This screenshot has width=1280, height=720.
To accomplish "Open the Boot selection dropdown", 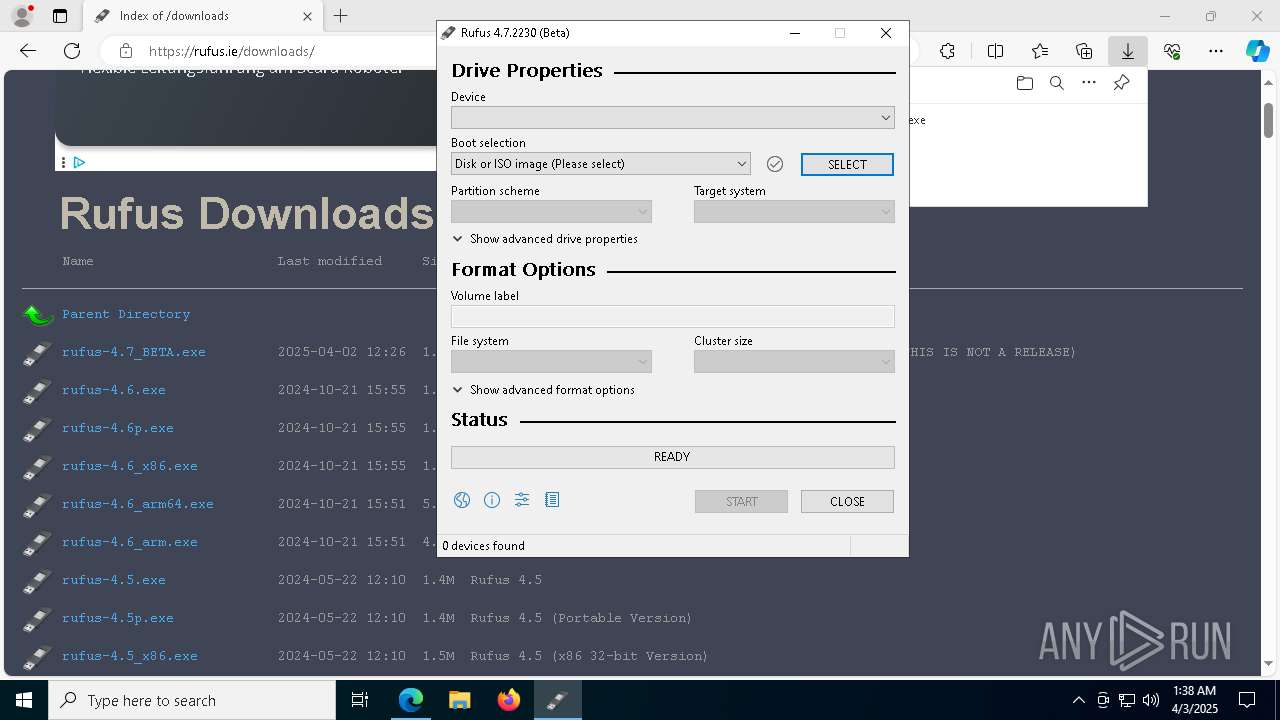I will coord(600,164).
